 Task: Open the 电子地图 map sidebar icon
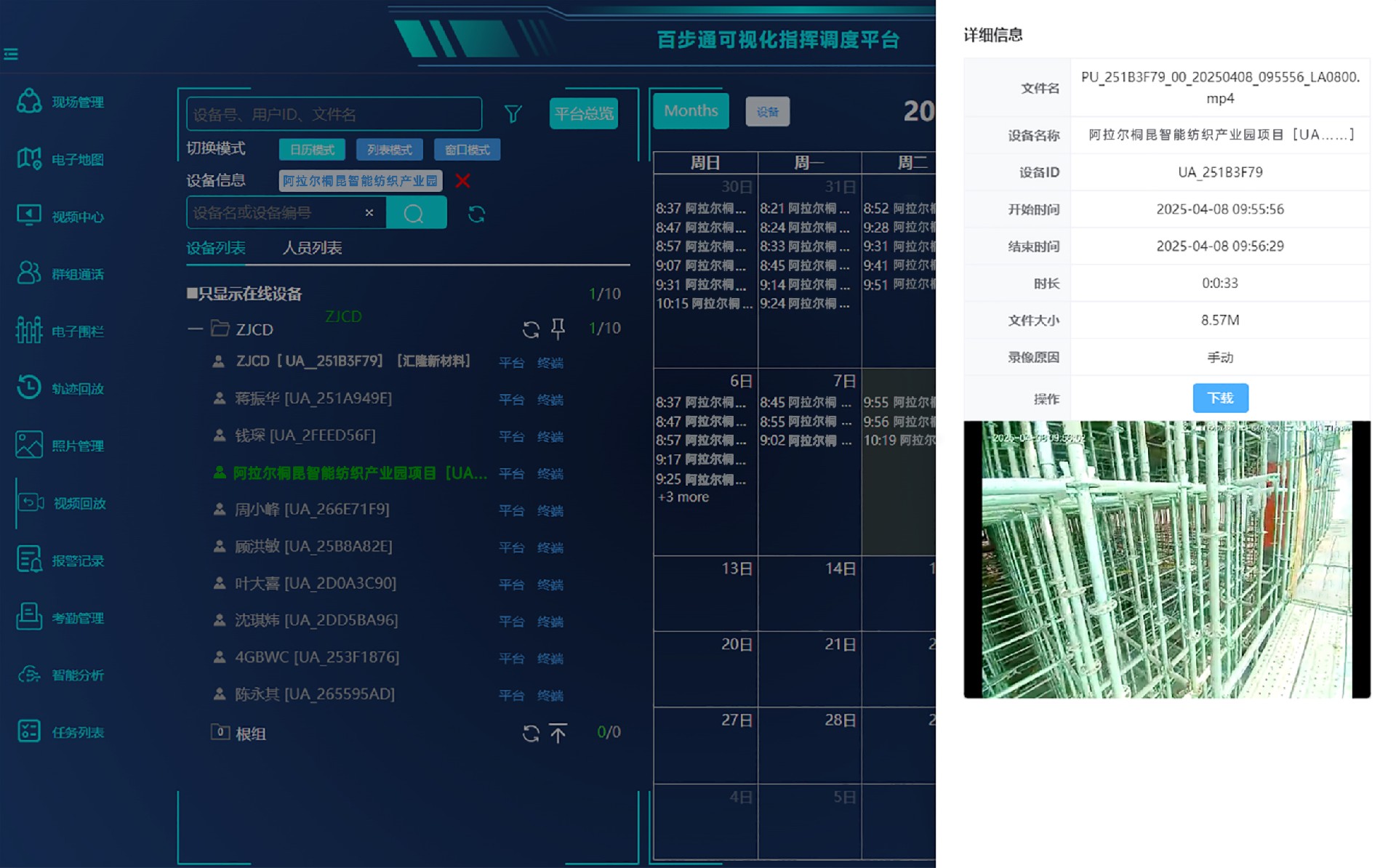[29, 158]
